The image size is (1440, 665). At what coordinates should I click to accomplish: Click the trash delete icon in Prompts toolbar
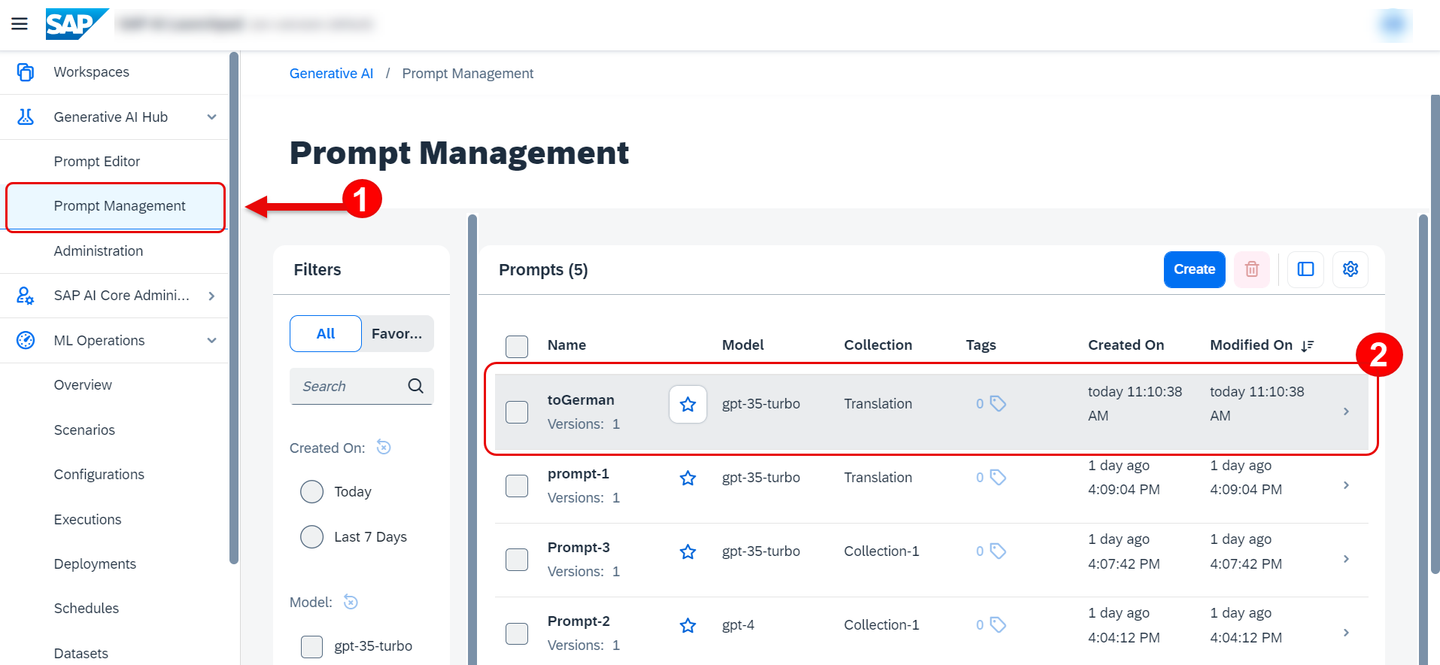click(x=1252, y=269)
